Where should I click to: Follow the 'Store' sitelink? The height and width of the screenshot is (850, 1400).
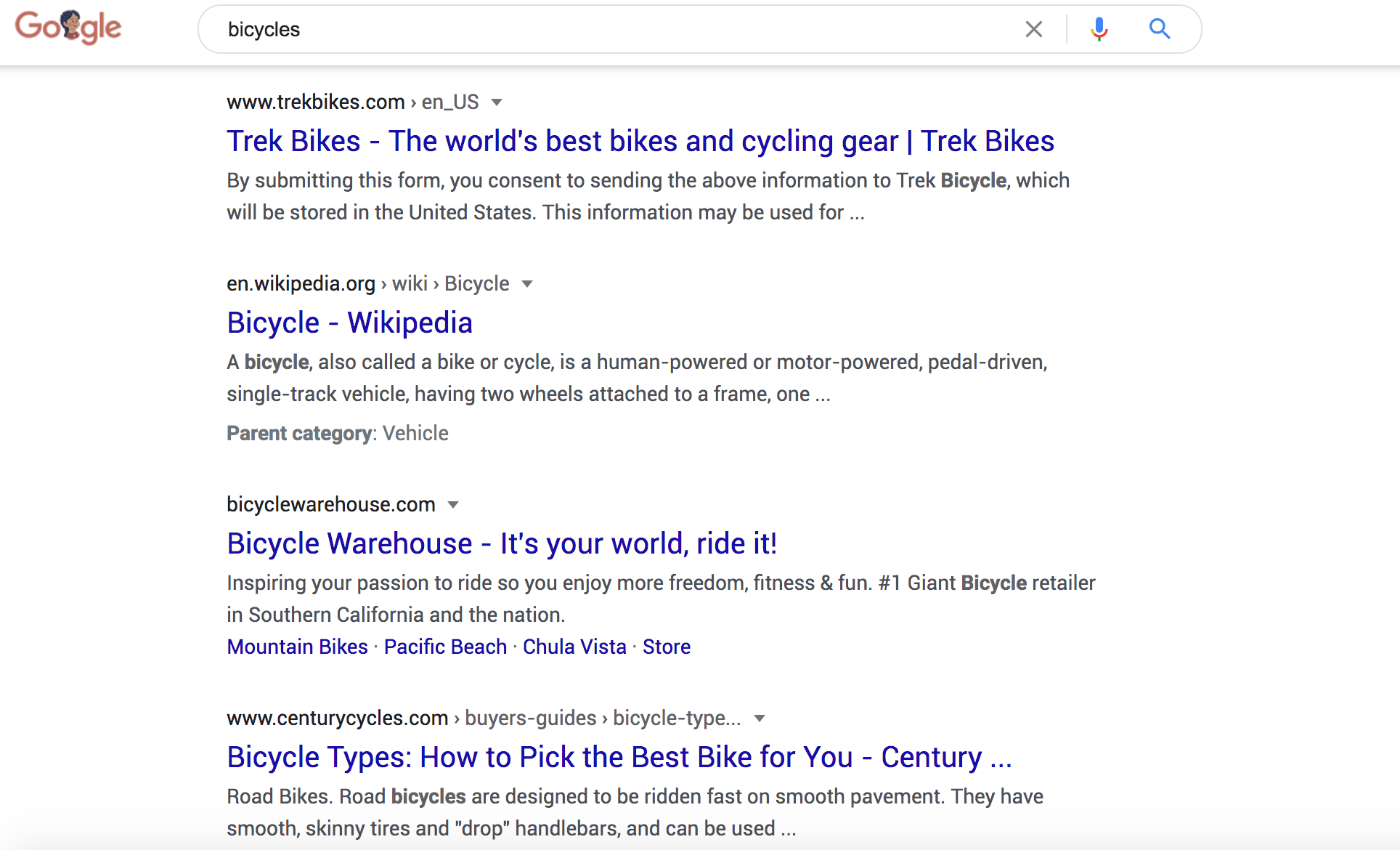click(667, 647)
